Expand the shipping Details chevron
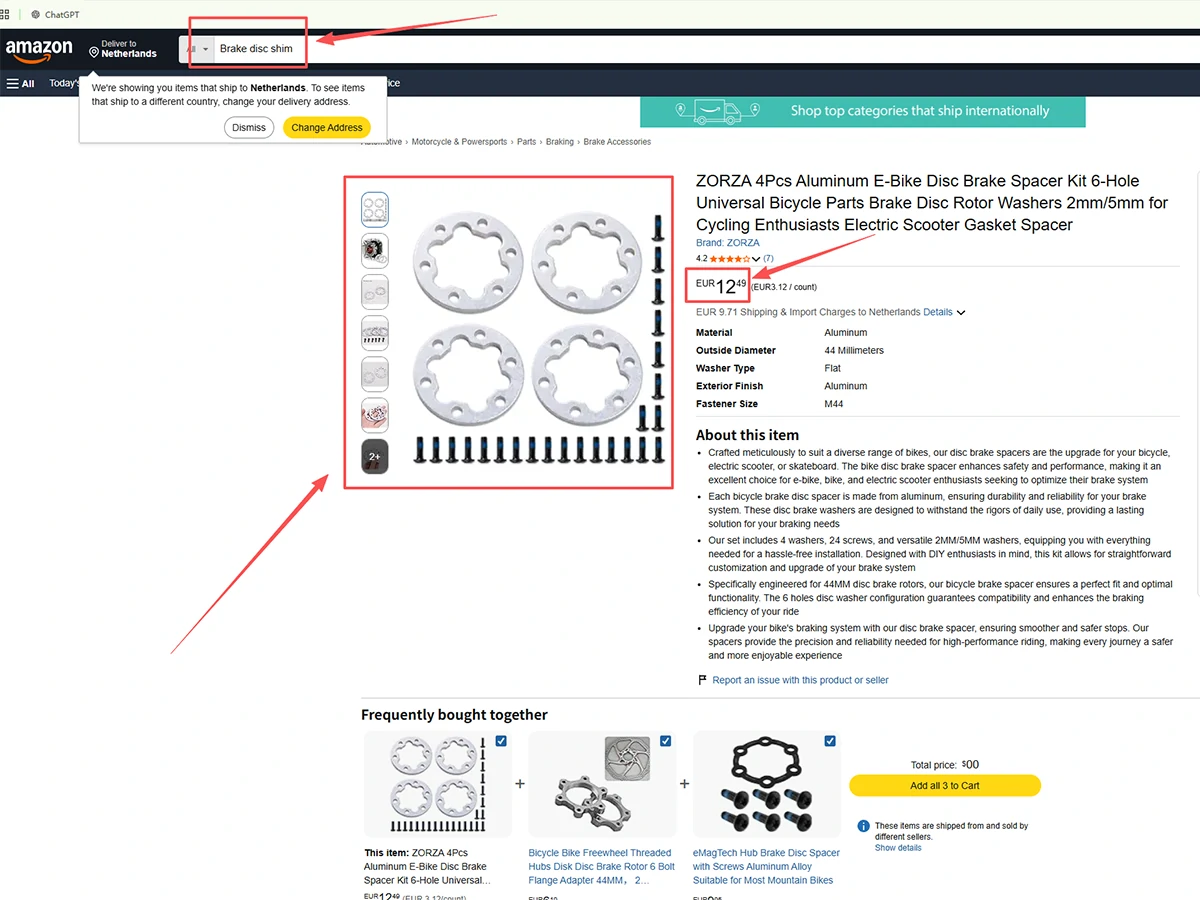The height and width of the screenshot is (900, 1200). pos(961,313)
